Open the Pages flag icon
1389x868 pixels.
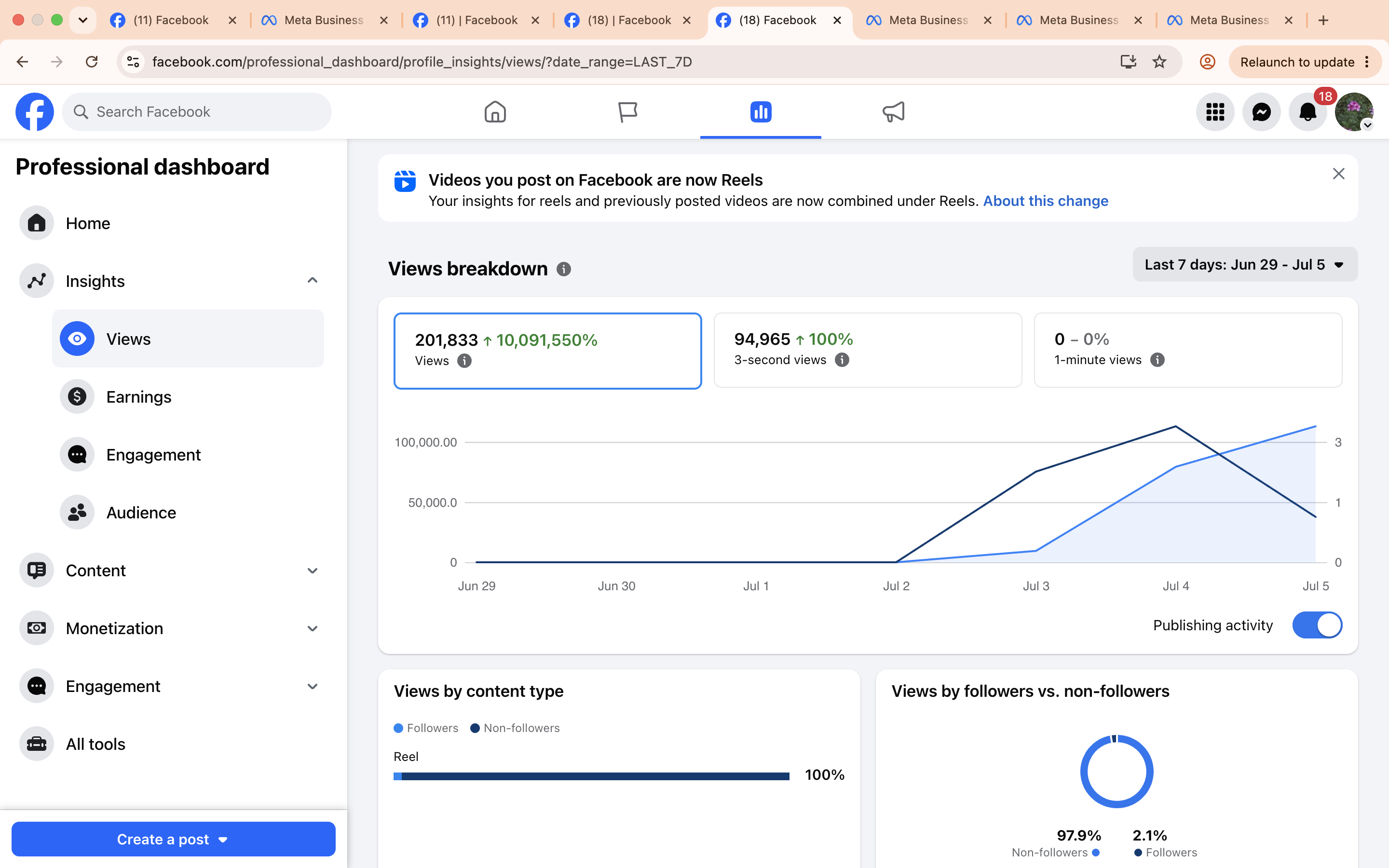tap(627, 112)
